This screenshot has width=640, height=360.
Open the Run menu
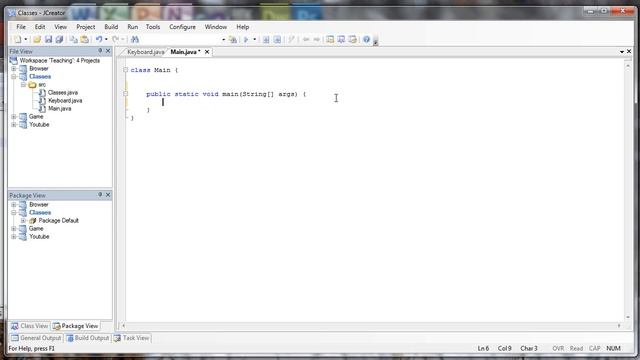pyautogui.click(x=133, y=27)
